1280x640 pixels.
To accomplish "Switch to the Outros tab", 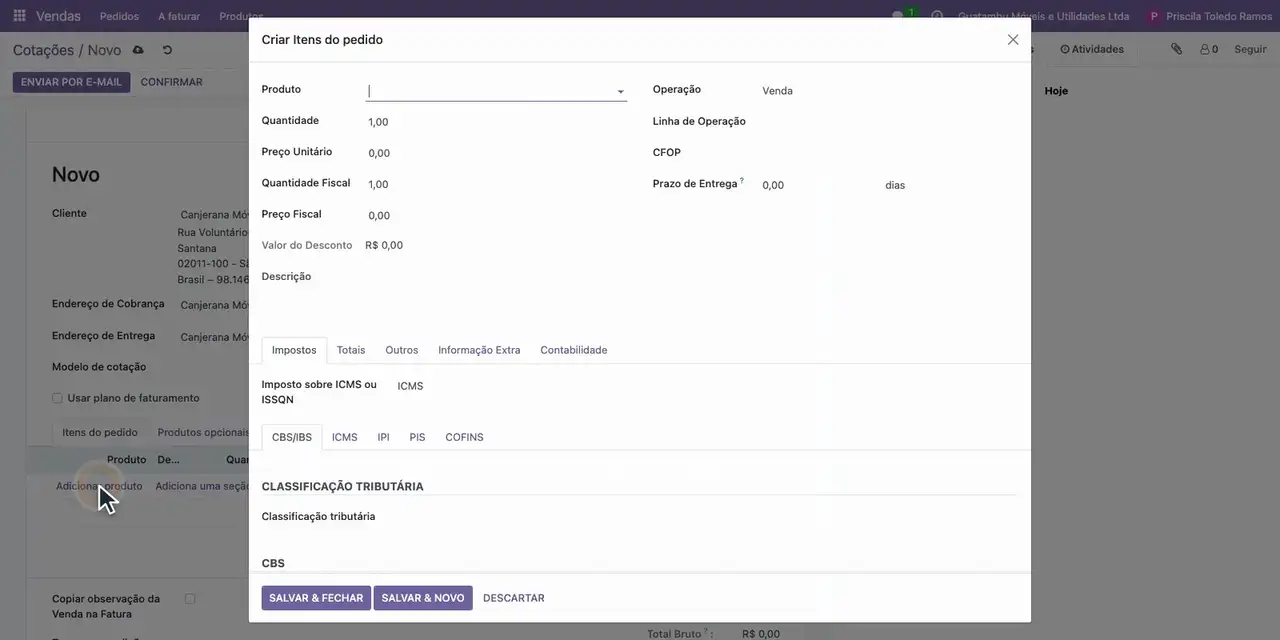I will pos(402,350).
